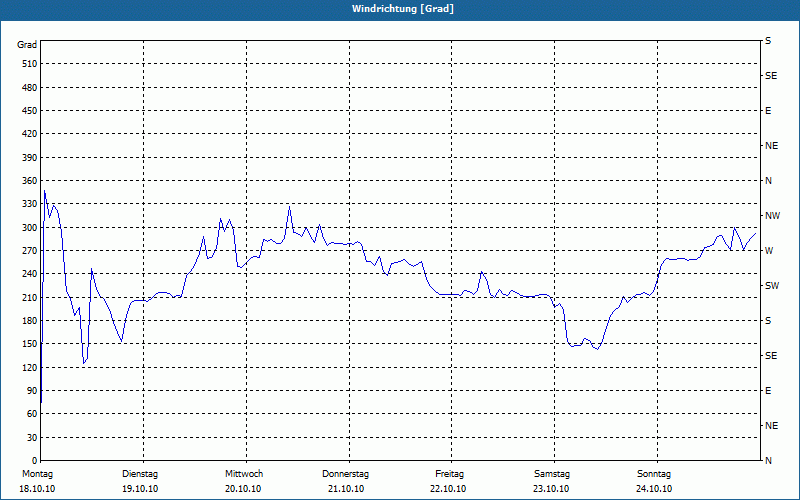Viewport: 800px width, 500px height.
Task: Click the '360' y-axis value
Action: point(30,181)
